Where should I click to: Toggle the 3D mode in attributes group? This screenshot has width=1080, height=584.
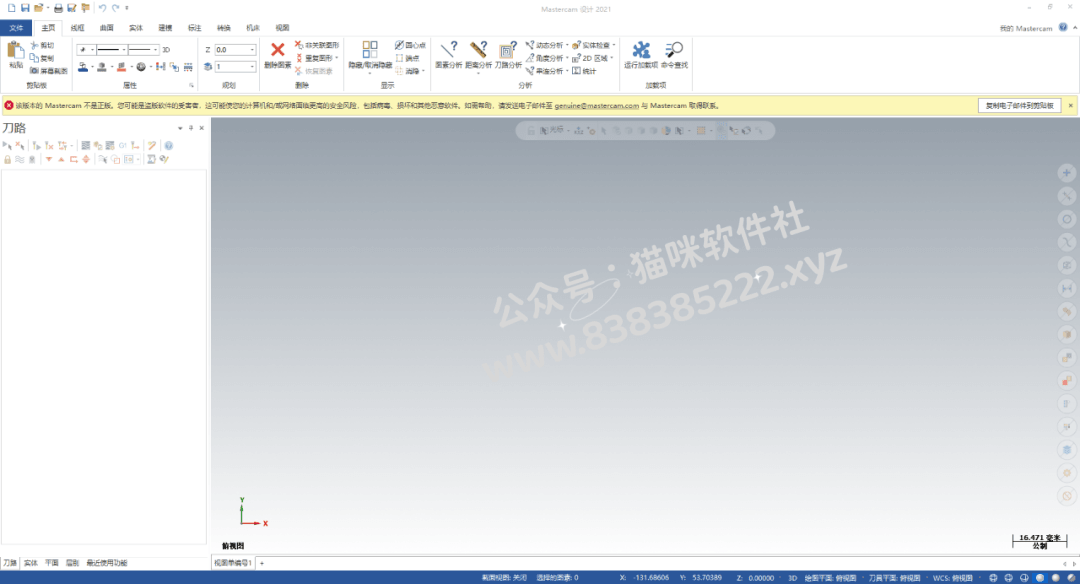pos(166,50)
